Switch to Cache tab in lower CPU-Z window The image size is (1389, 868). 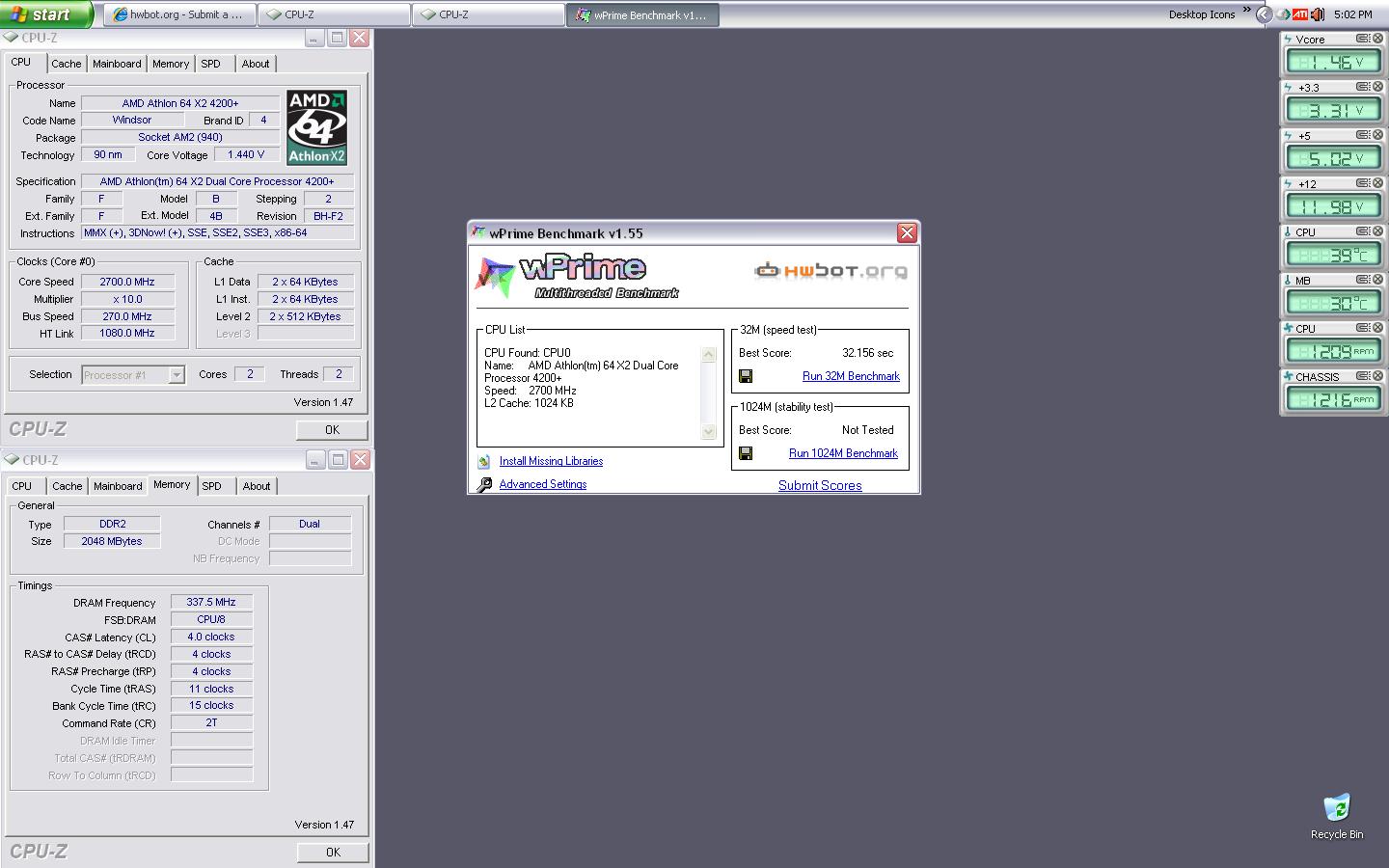(x=68, y=486)
